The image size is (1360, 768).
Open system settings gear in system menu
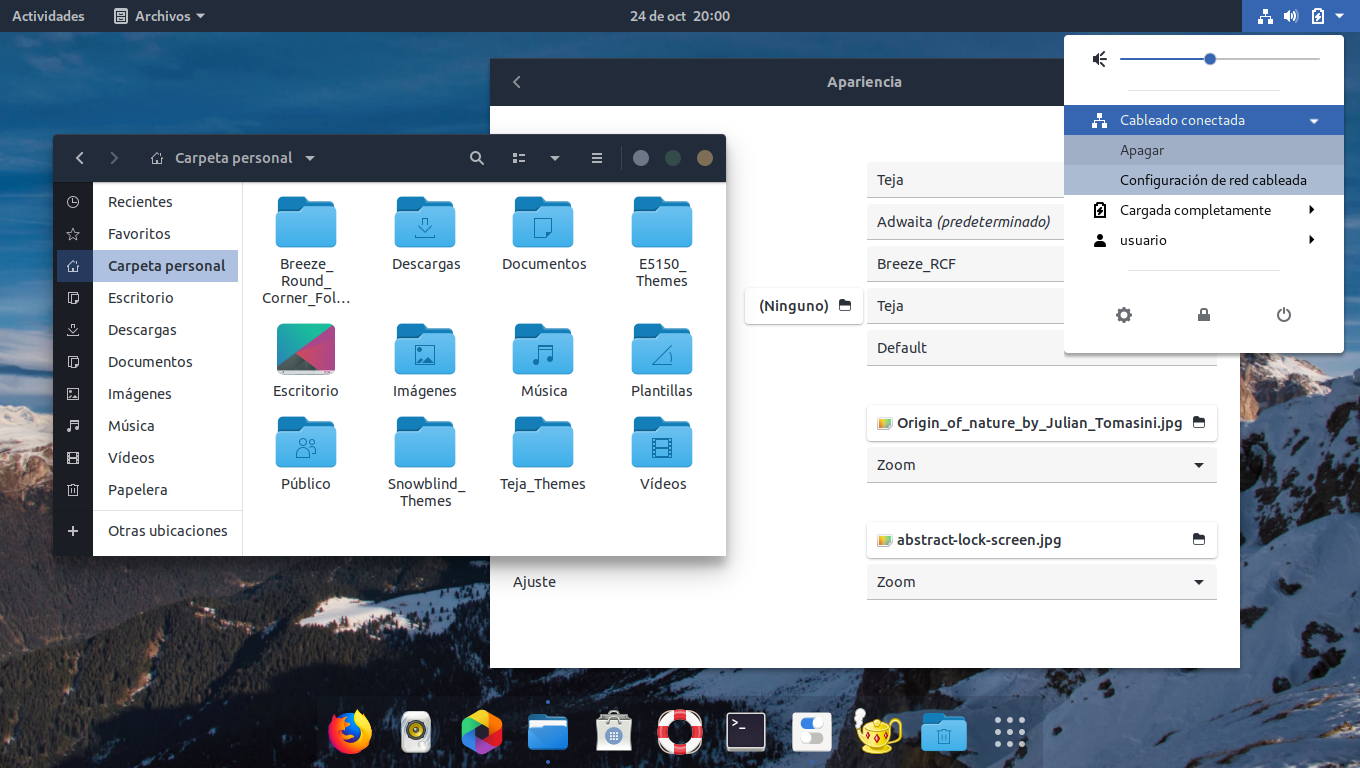point(1124,315)
